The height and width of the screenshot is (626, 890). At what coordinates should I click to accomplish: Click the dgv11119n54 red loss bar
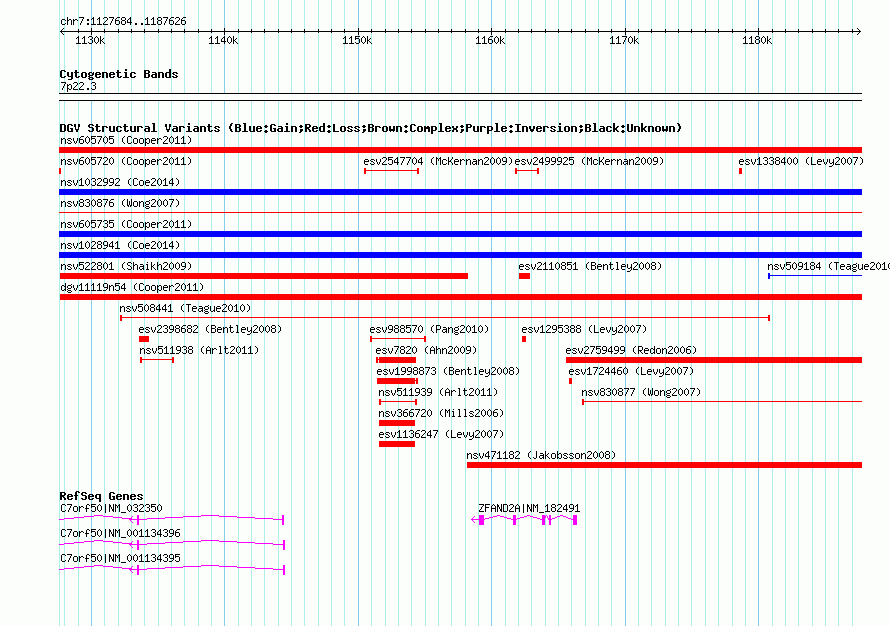(460, 297)
